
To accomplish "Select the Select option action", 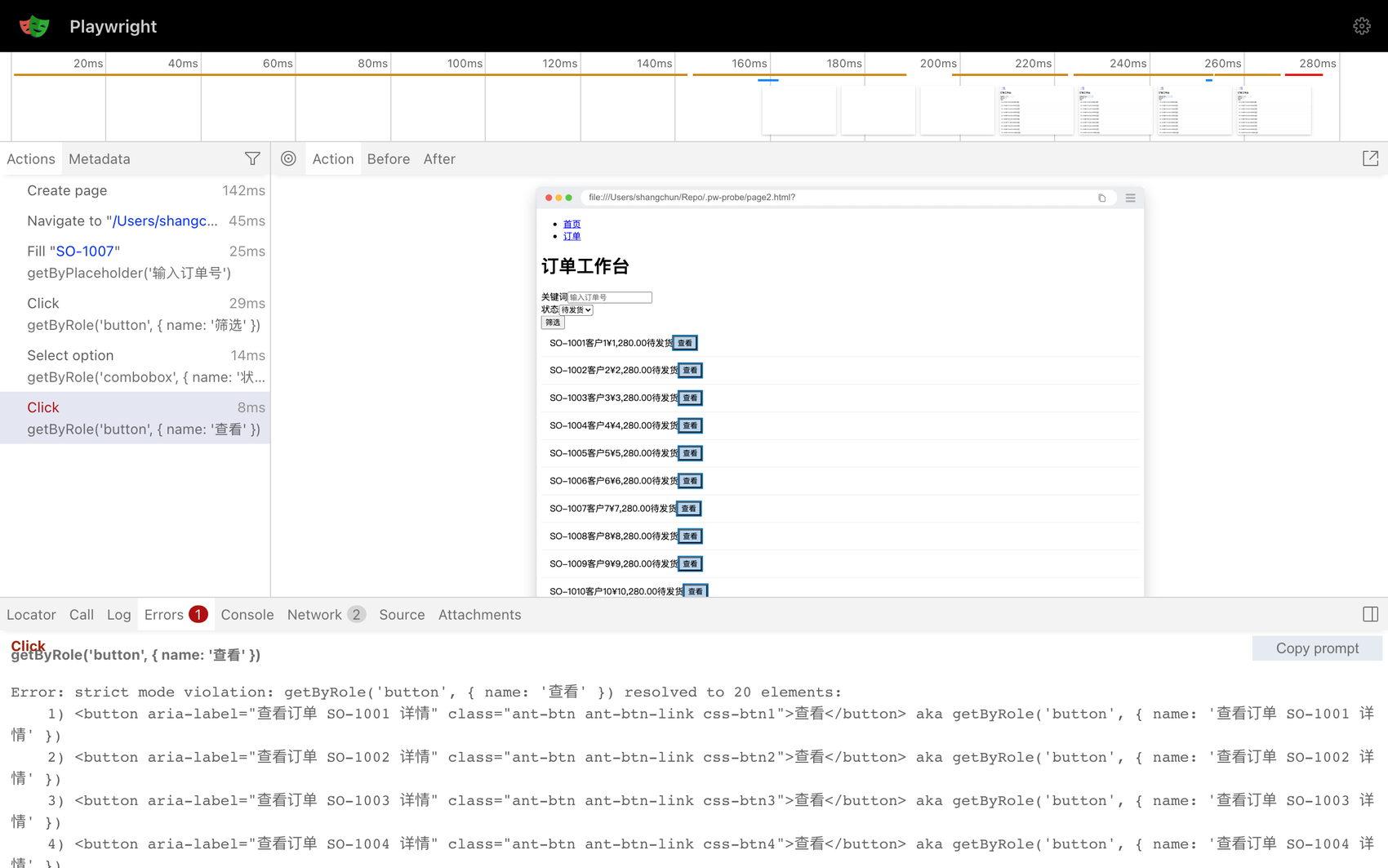I will click(x=135, y=366).
